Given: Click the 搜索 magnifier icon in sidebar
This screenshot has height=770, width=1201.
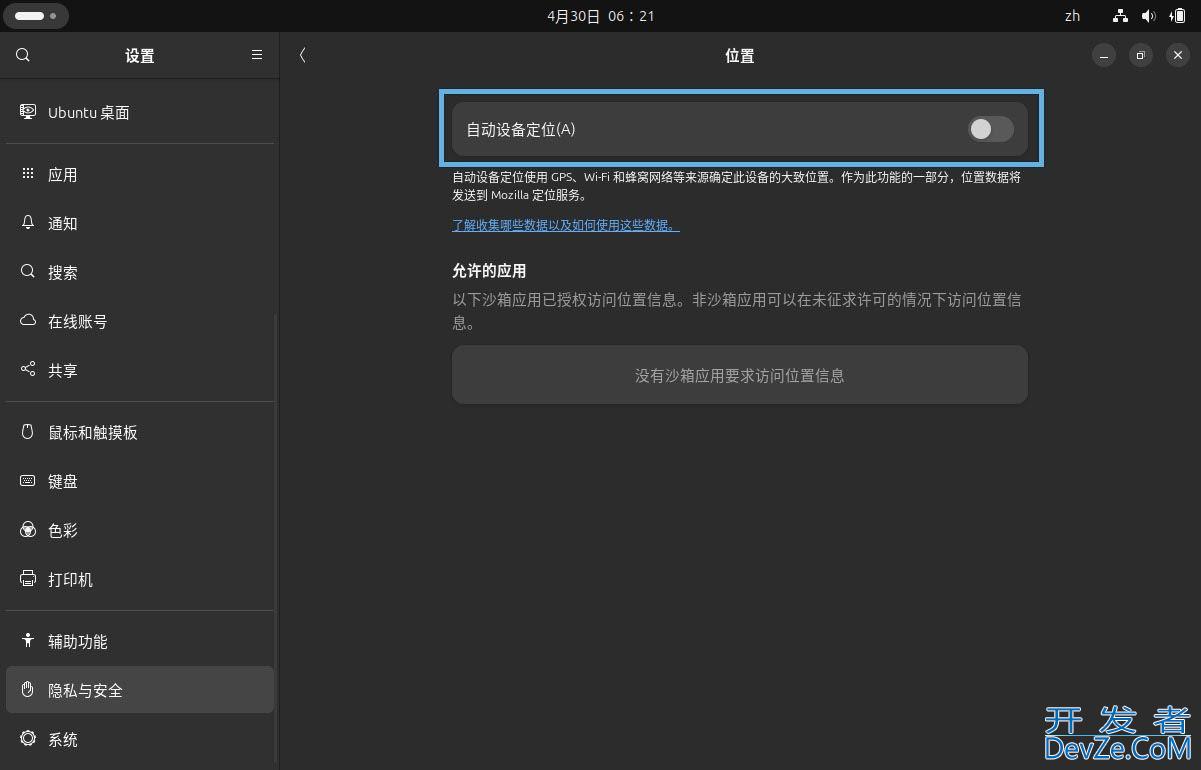Looking at the screenshot, I should click(28, 272).
